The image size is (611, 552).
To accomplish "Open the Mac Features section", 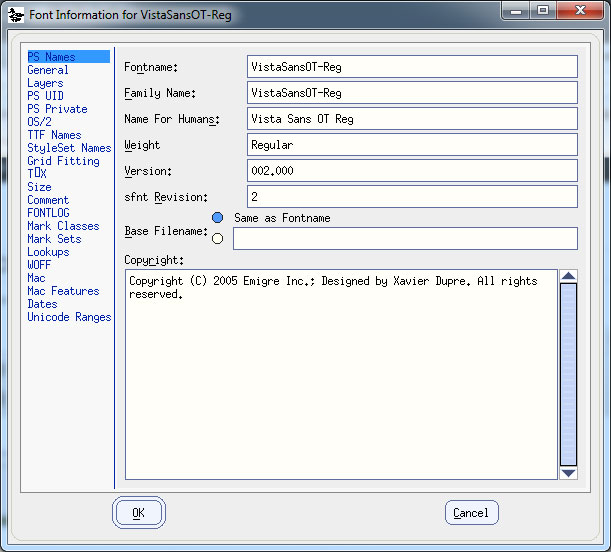I will pos(63,291).
